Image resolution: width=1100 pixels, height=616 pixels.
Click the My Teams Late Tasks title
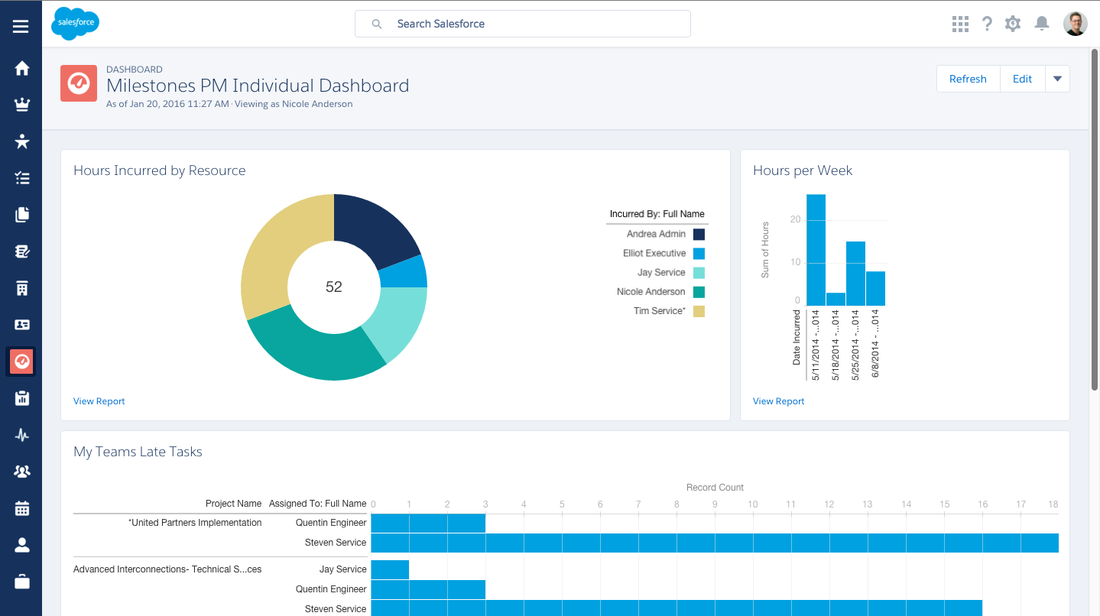click(138, 452)
